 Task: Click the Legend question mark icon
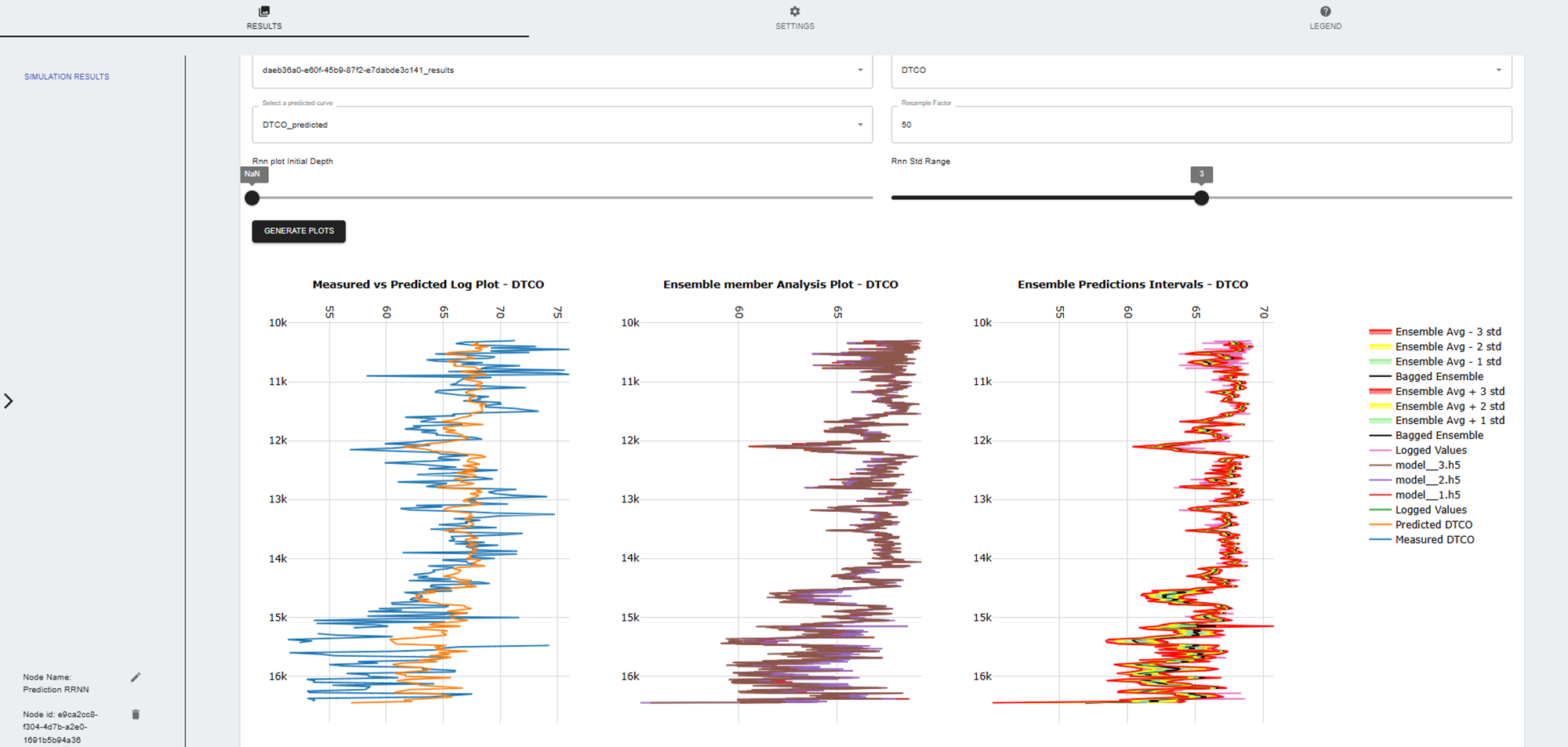[x=1325, y=11]
